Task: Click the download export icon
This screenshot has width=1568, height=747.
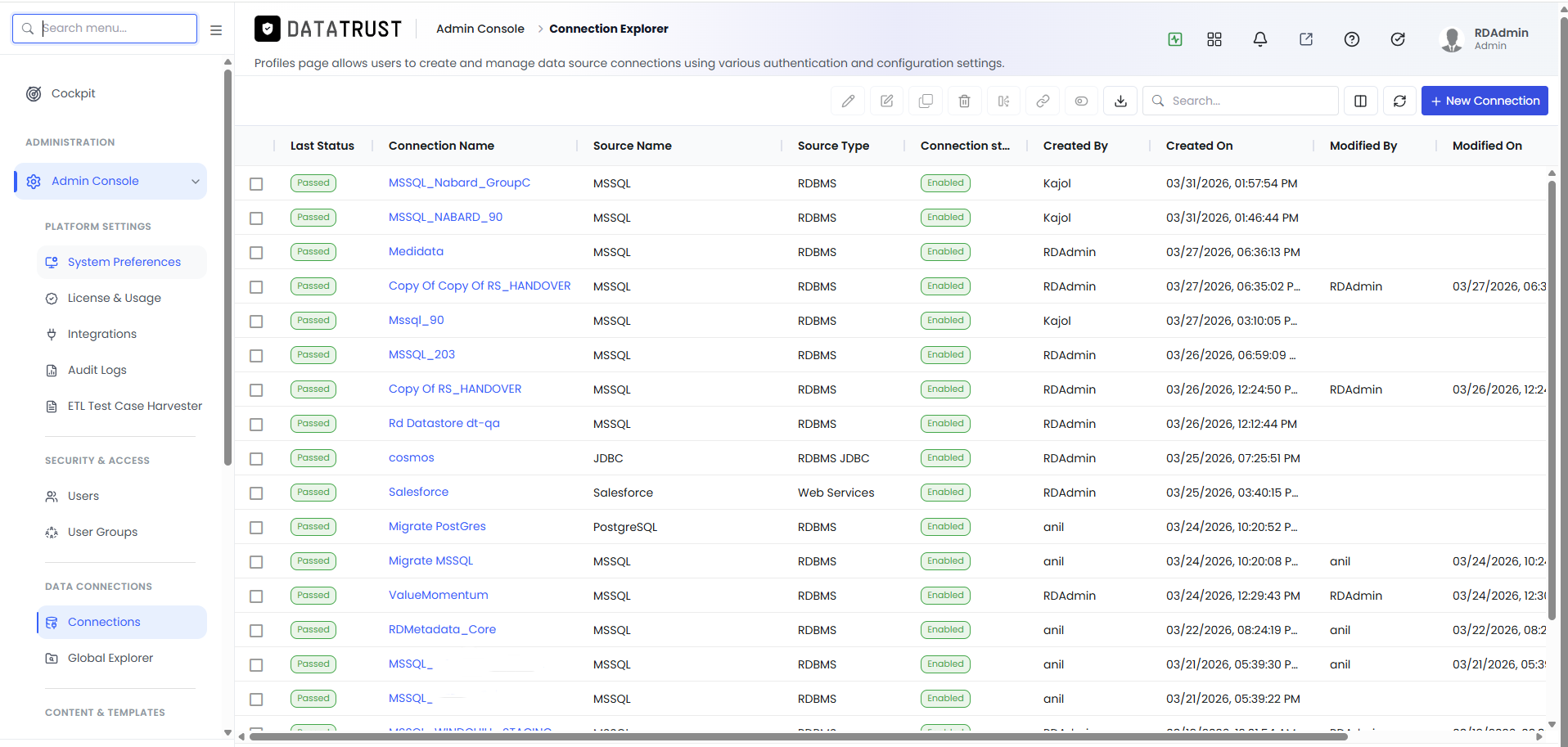Action: [1120, 101]
